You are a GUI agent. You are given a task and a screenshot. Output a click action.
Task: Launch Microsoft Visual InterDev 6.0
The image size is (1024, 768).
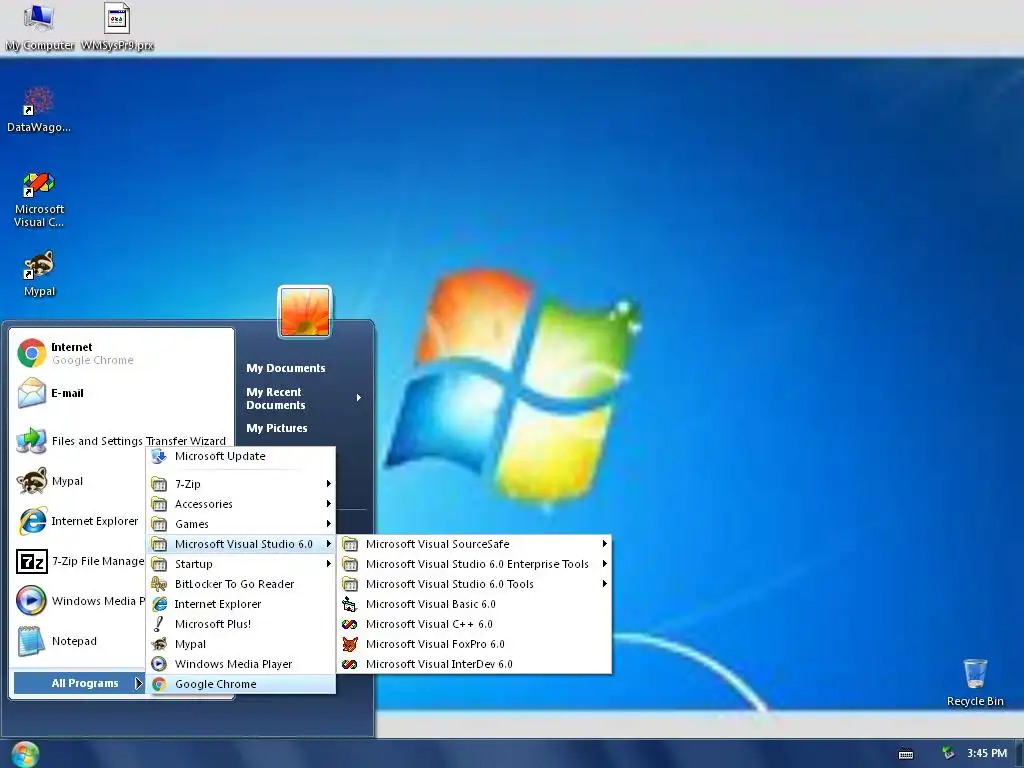[475, 664]
